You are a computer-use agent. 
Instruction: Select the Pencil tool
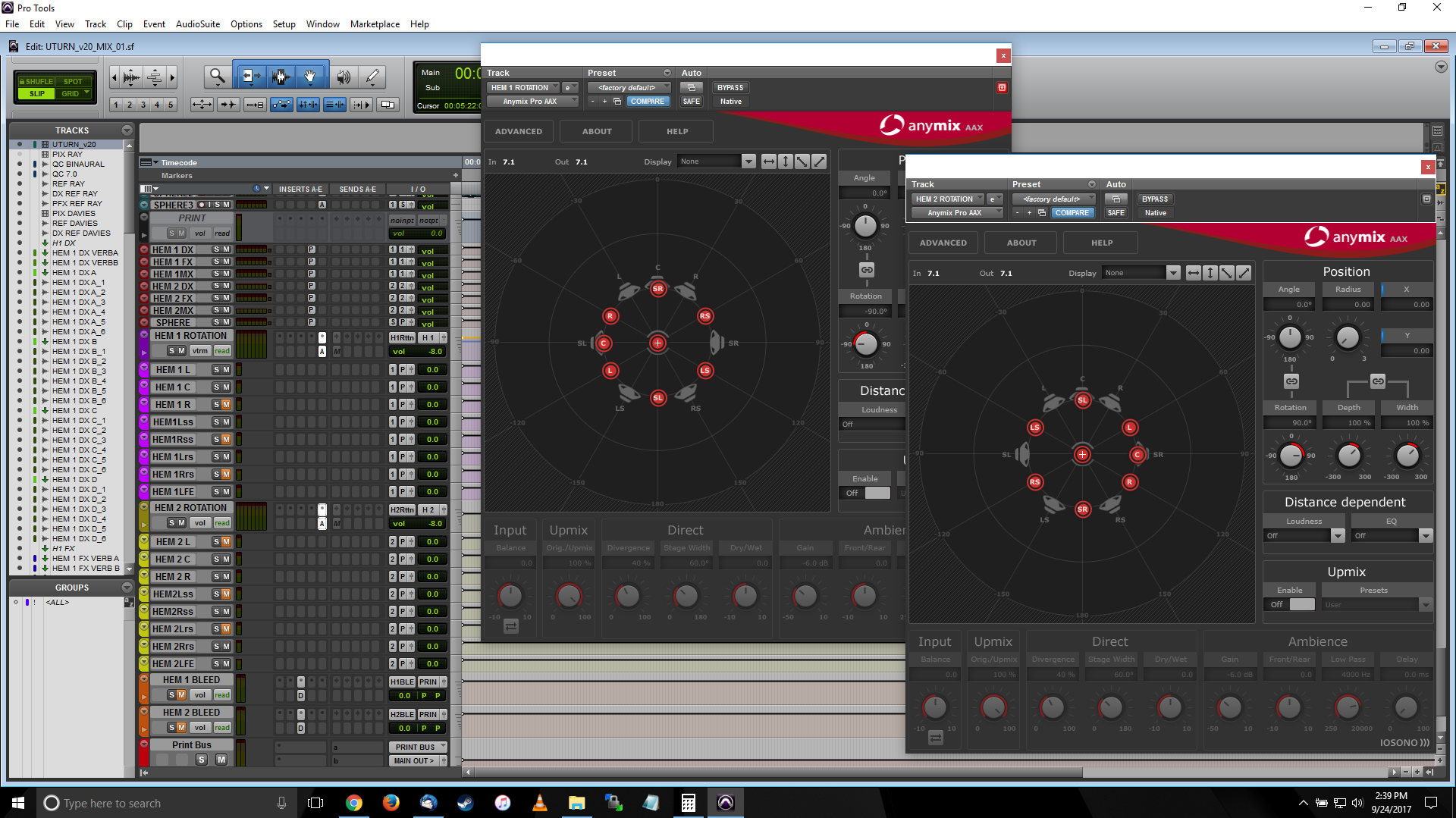(372, 77)
